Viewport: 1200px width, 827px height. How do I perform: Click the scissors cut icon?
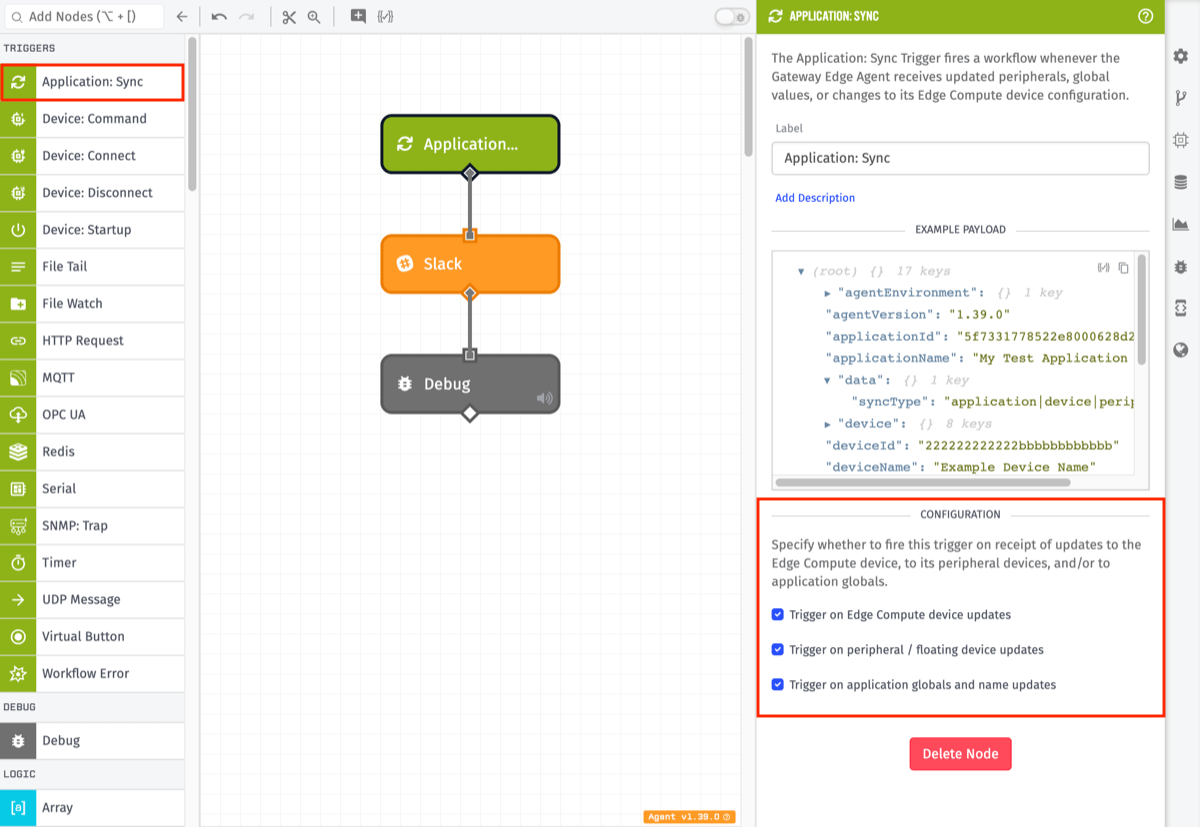pyautogui.click(x=289, y=17)
